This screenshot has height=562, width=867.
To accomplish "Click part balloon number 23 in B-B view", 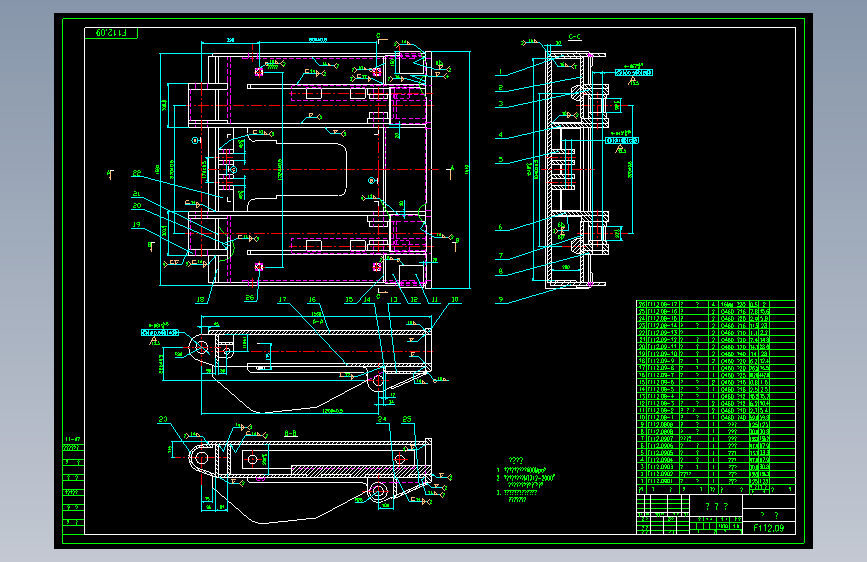I will pyautogui.click(x=163, y=419).
